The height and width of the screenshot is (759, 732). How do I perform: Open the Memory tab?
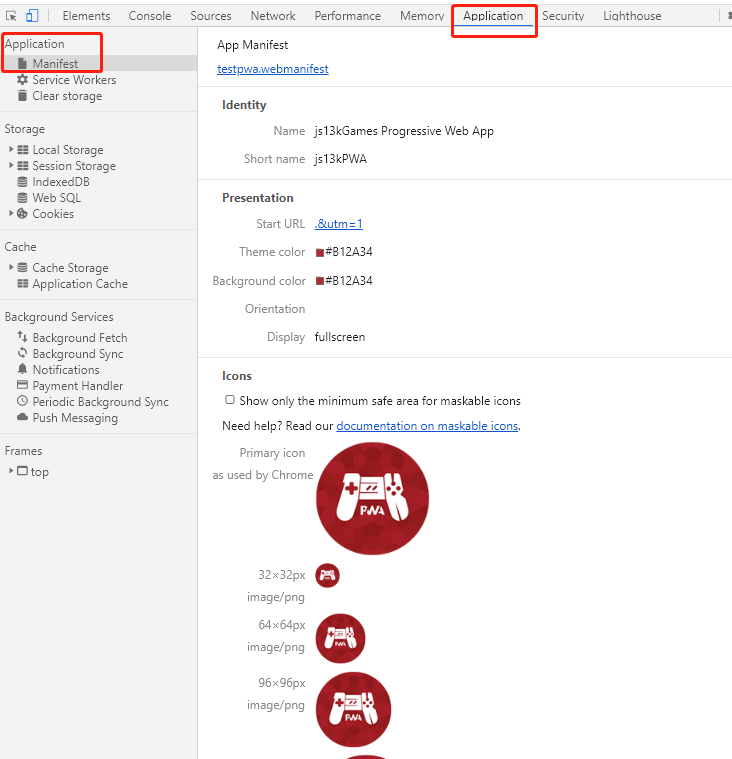point(422,16)
